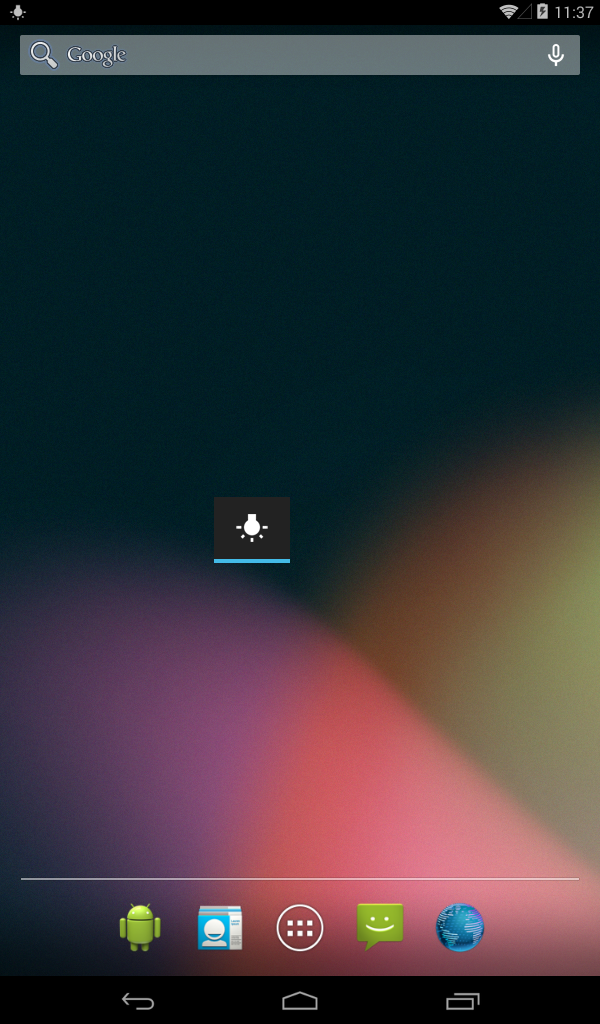
Task: Toggle the flashlight widget on the home screen
Action: click(x=252, y=529)
